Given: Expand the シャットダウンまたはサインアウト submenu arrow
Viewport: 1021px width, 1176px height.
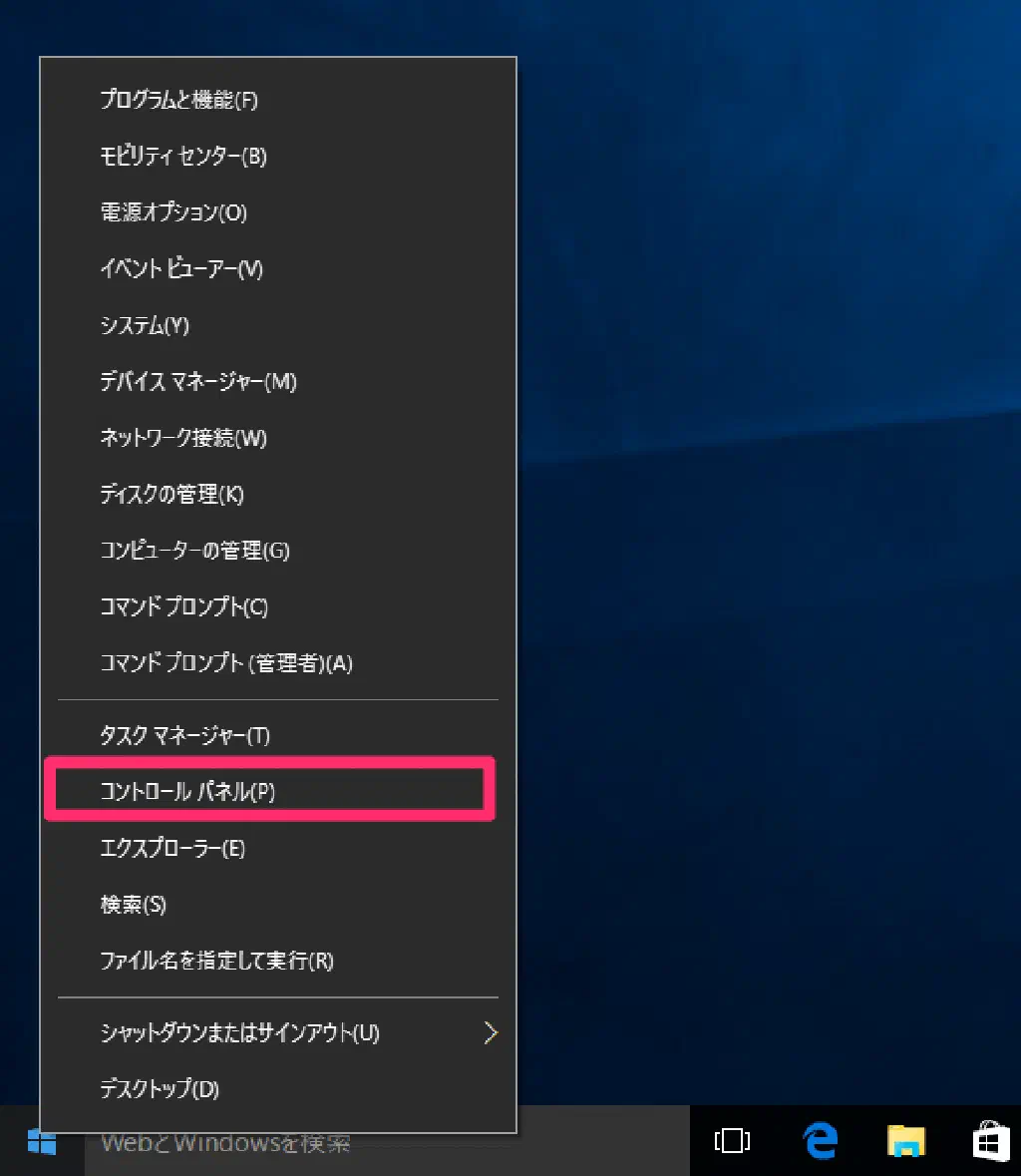Looking at the screenshot, I should pos(490,1032).
